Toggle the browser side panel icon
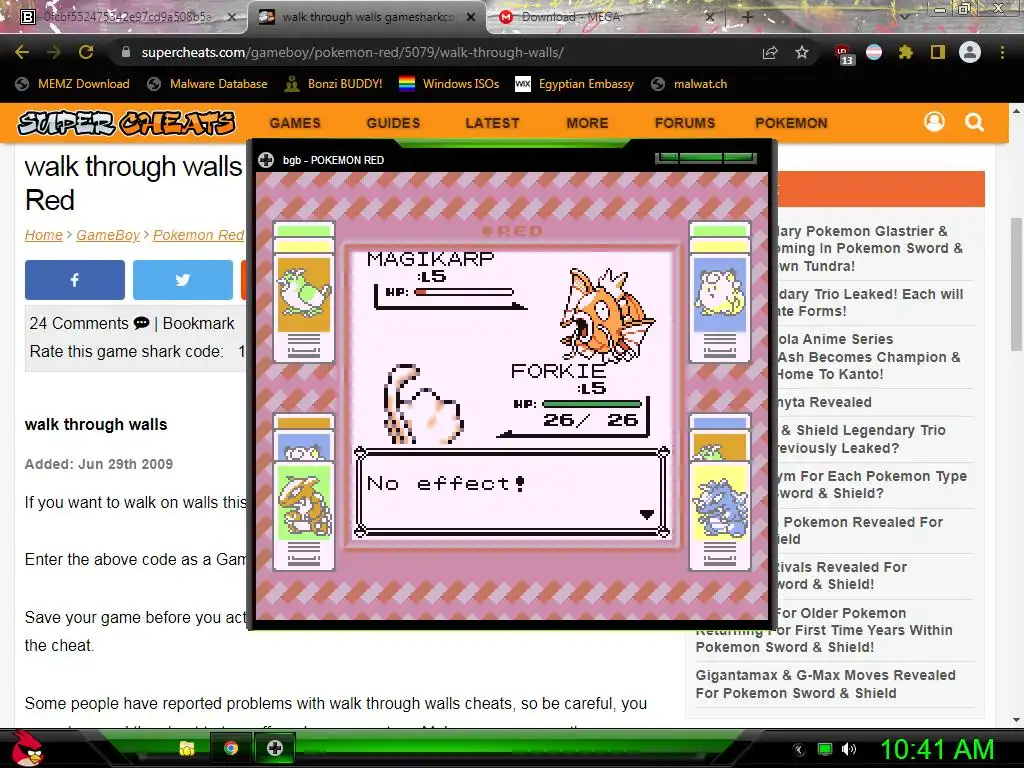 click(x=938, y=52)
